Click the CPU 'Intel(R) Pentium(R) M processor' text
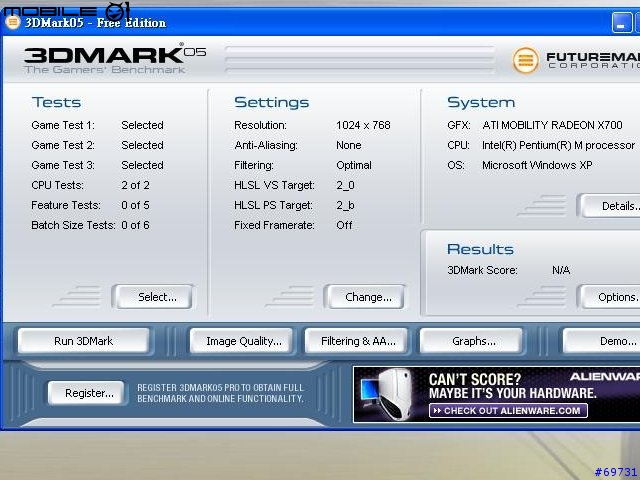 (558, 145)
